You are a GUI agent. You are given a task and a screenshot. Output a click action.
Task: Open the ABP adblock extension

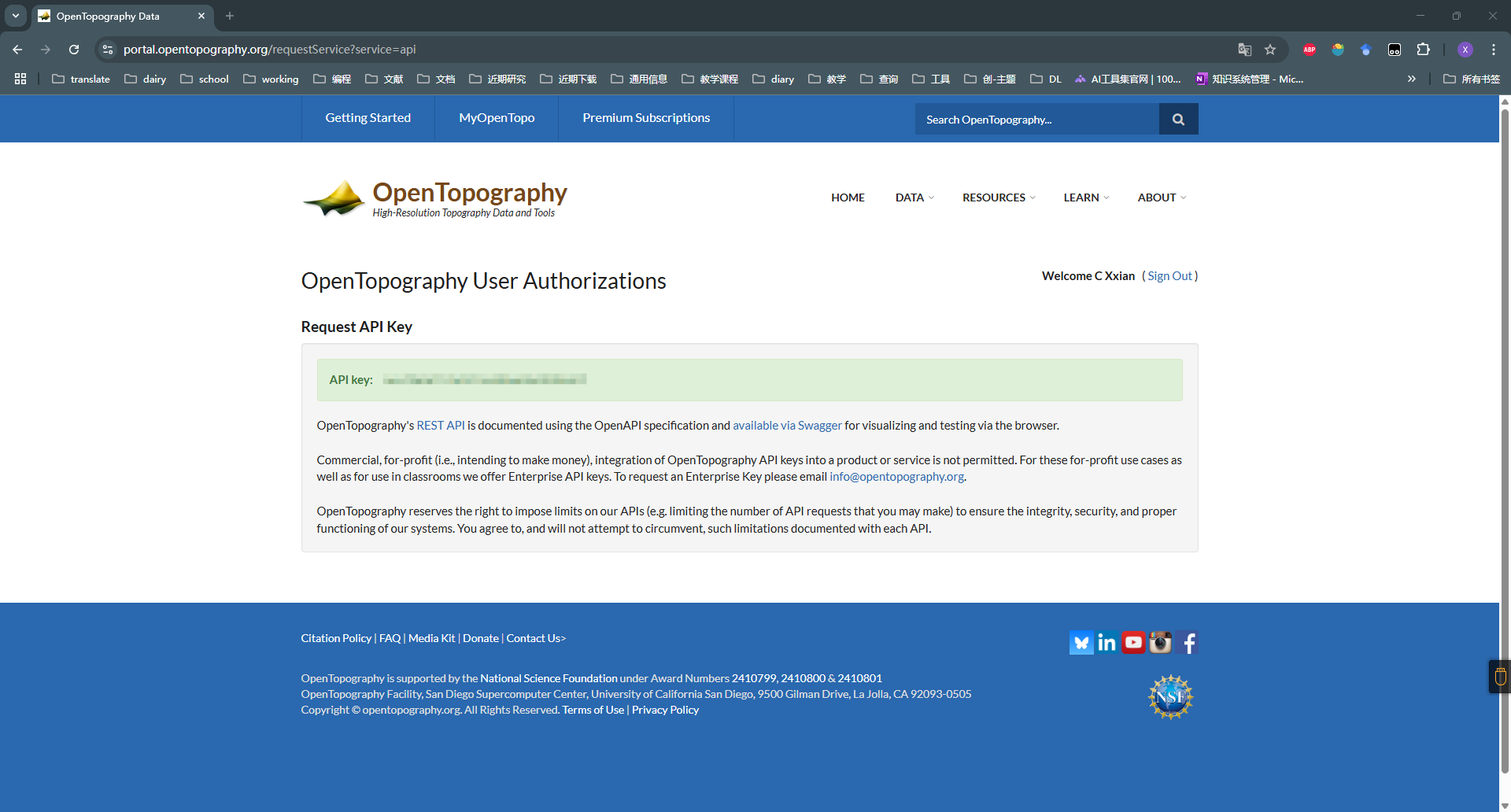(1310, 50)
